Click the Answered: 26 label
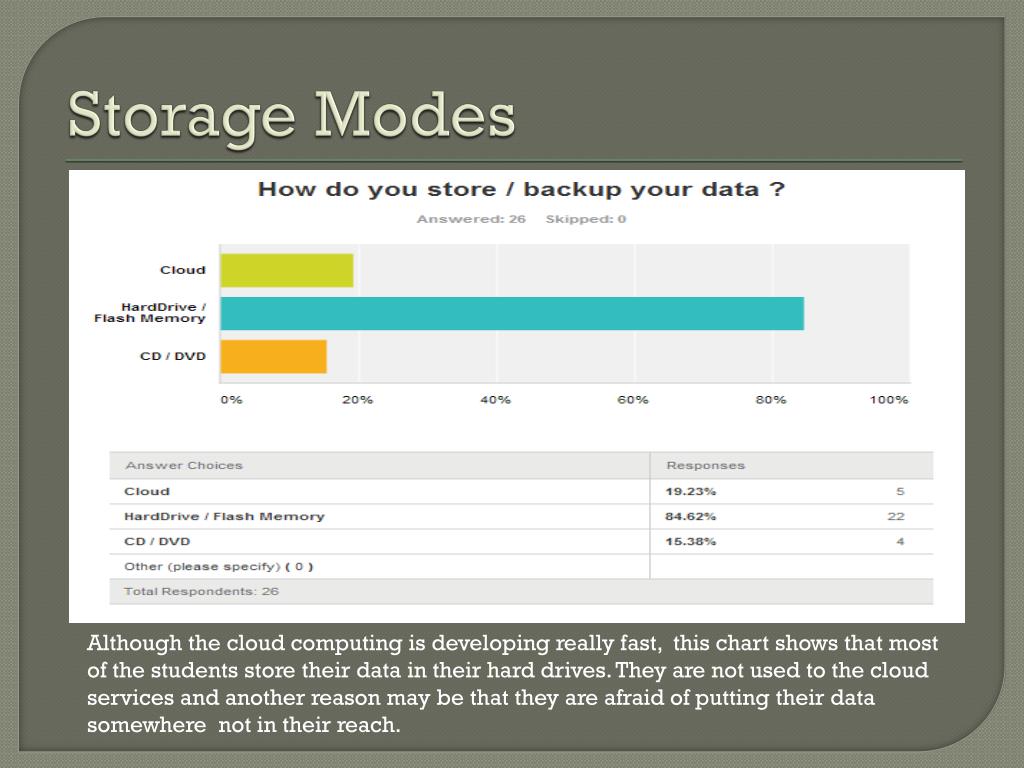 click(471, 219)
